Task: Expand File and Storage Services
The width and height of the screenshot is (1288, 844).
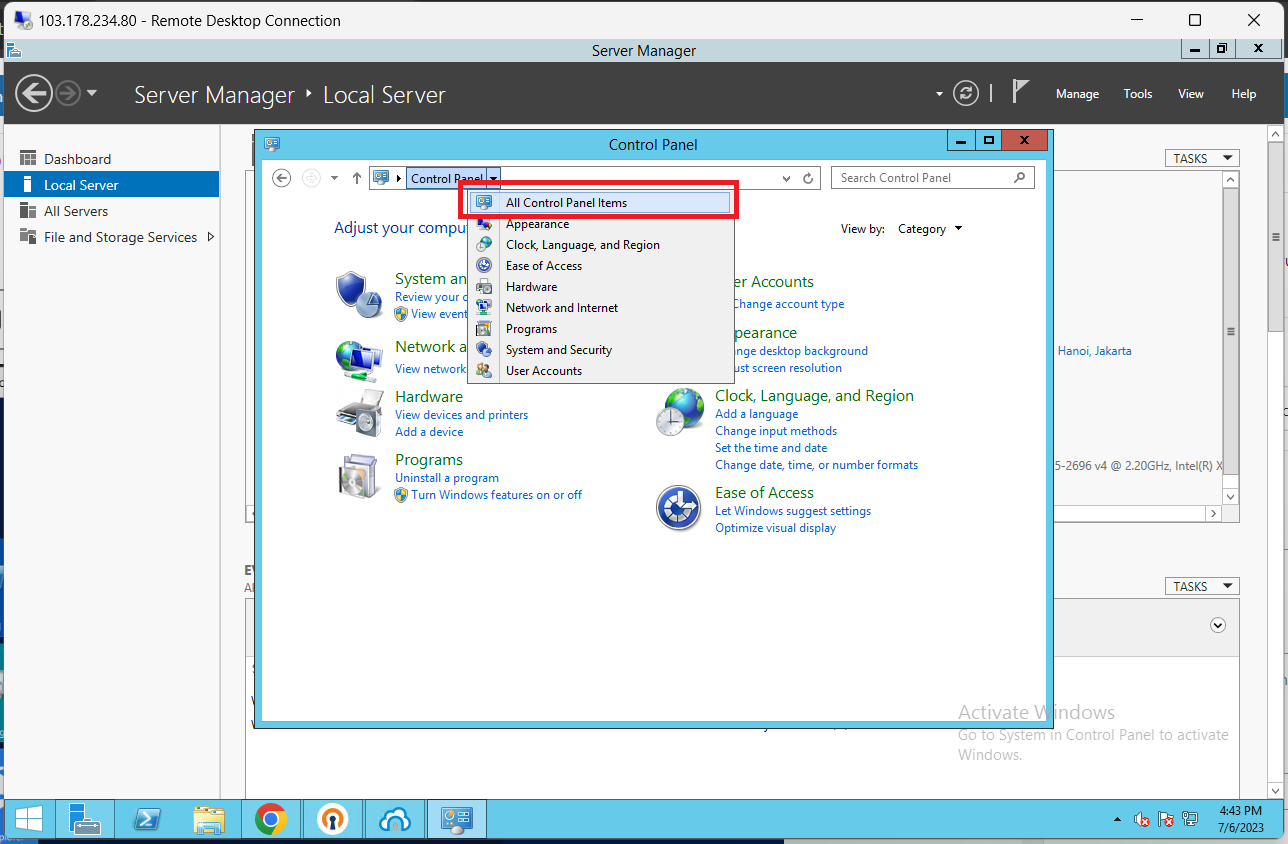Action: (210, 237)
